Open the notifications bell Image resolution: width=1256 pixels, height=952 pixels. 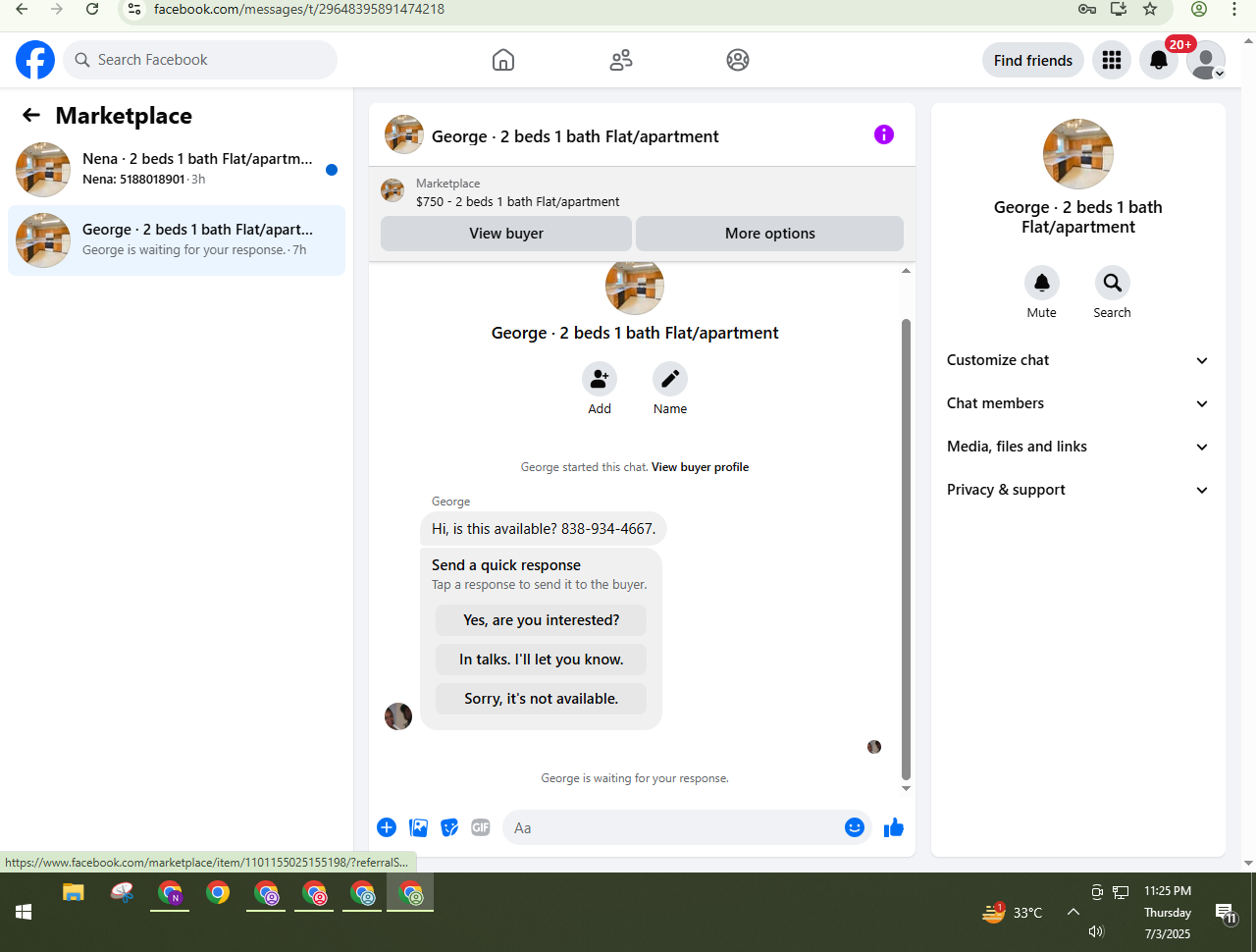(1159, 60)
